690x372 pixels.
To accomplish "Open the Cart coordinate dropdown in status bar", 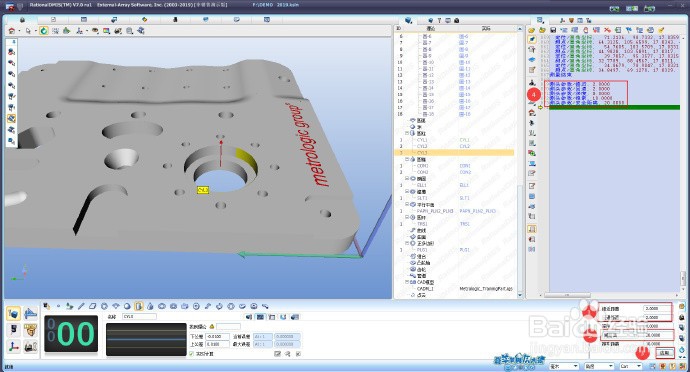I will [631, 366].
